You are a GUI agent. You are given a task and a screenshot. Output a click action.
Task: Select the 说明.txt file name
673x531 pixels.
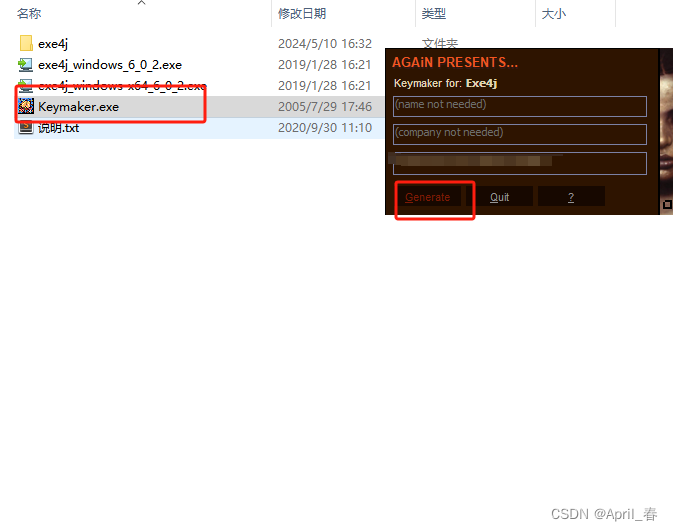[58, 128]
